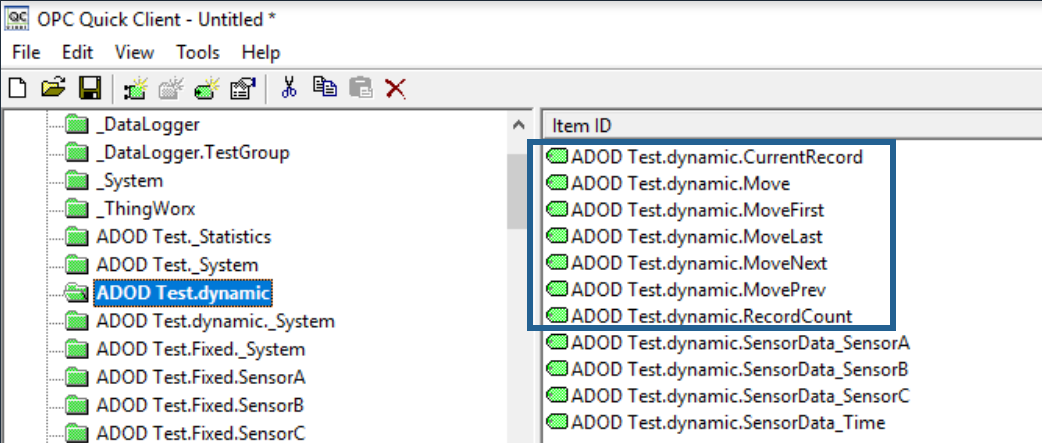Select the _DataLogger.TestGroup tree node
This screenshot has height=443, width=1042.
(193, 153)
